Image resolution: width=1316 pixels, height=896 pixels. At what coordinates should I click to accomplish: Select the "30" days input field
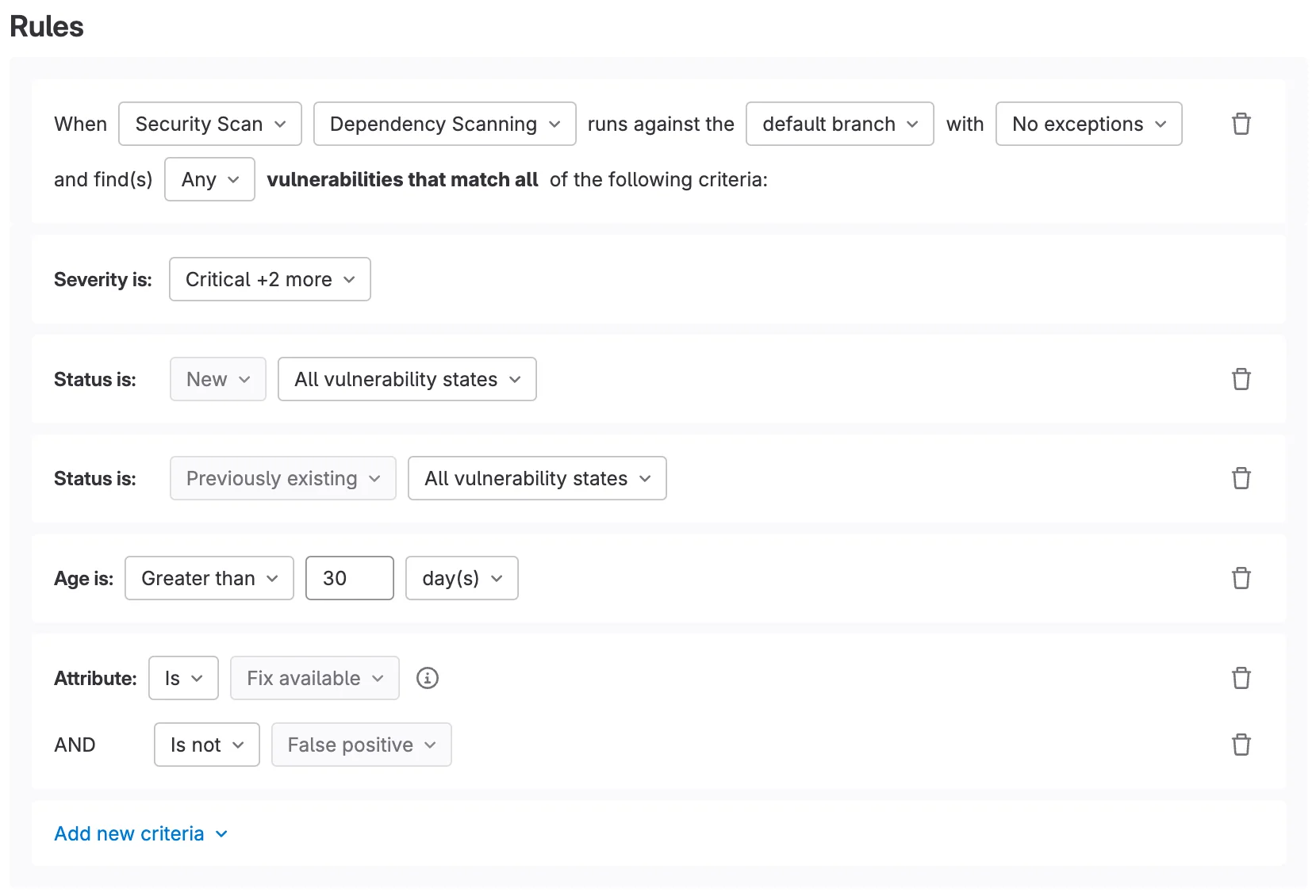pyautogui.click(x=349, y=578)
